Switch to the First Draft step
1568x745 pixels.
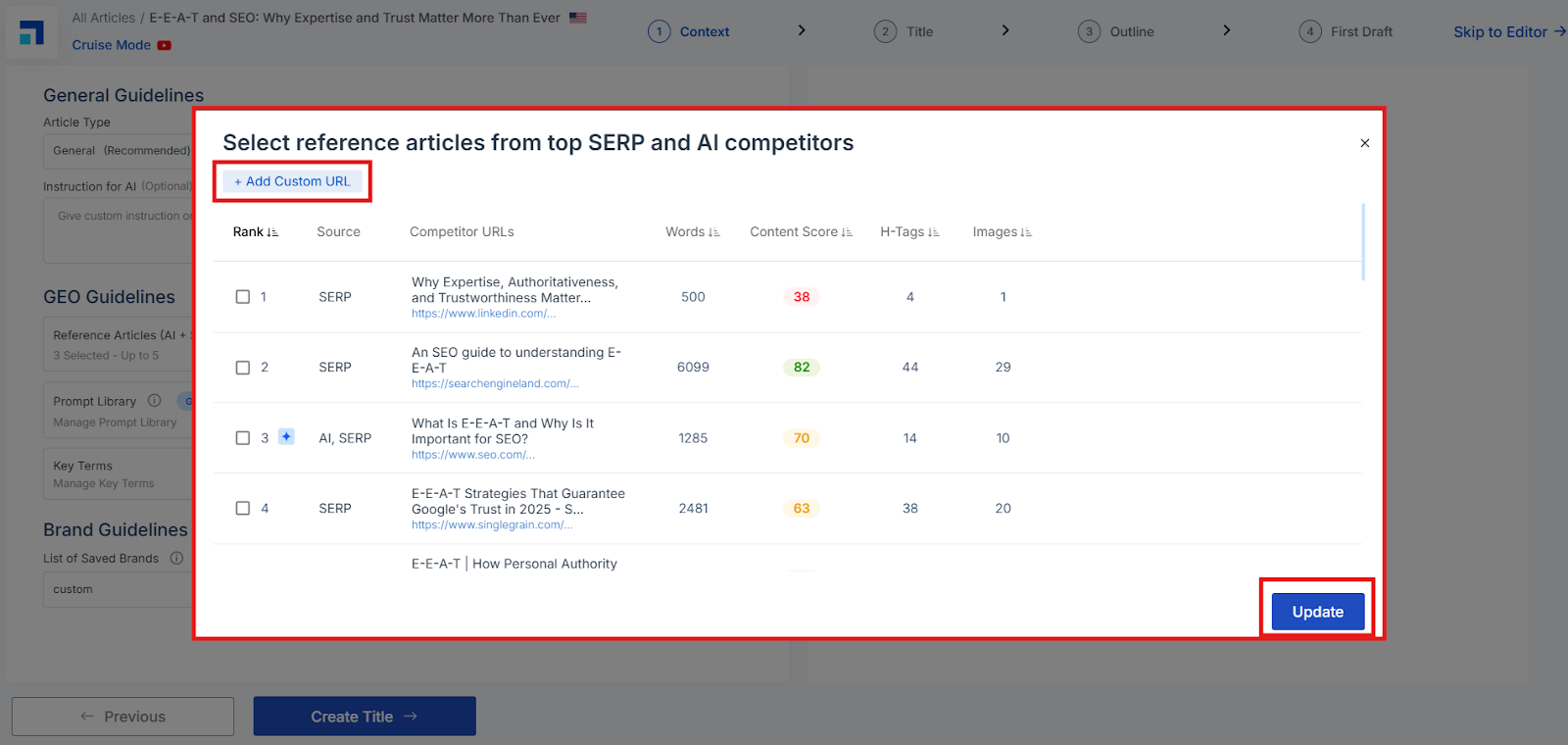pyautogui.click(x=1346, y=31)
